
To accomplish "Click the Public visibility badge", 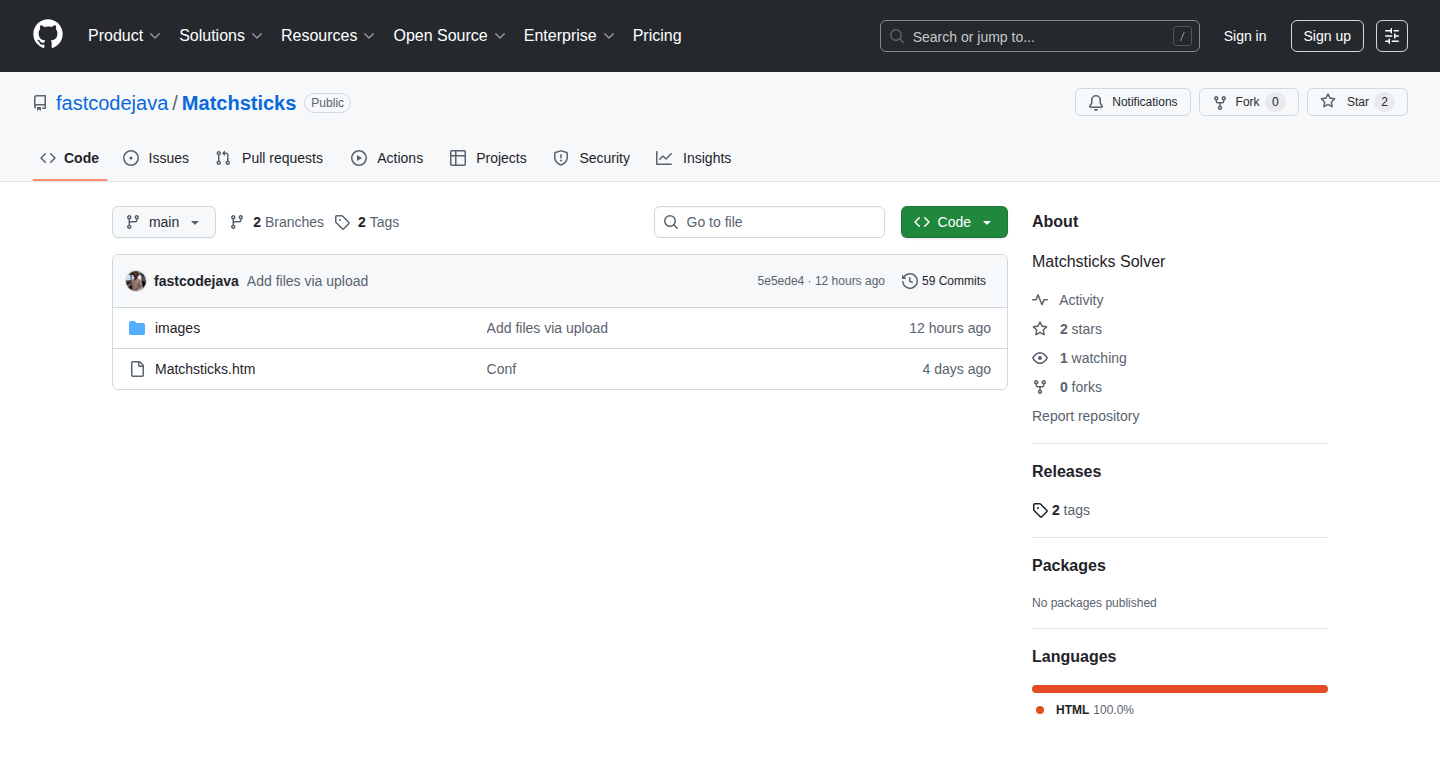I will pos(327,103).
